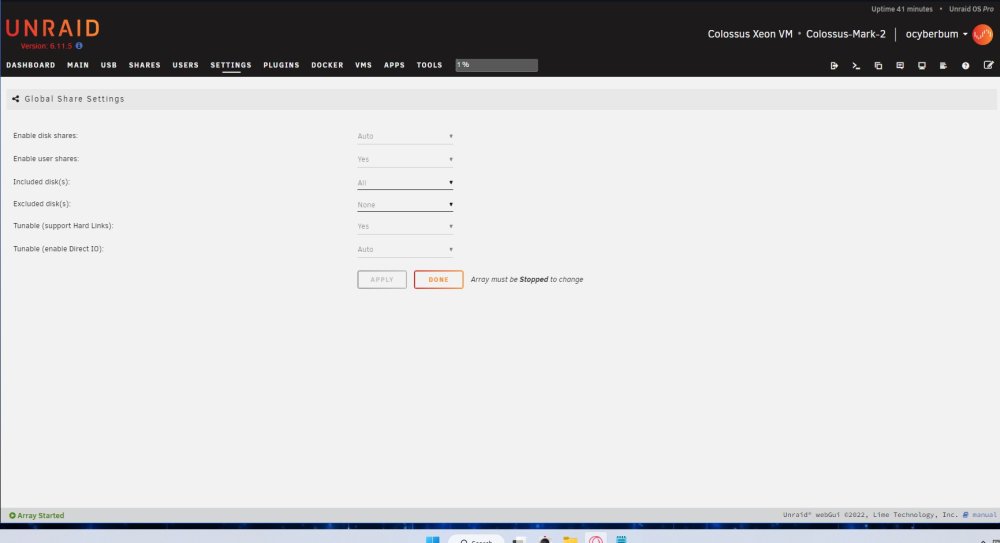Select the Settings tab
Image resolution: width=1000 pixels, height=543 pixels.
[231, 65]
